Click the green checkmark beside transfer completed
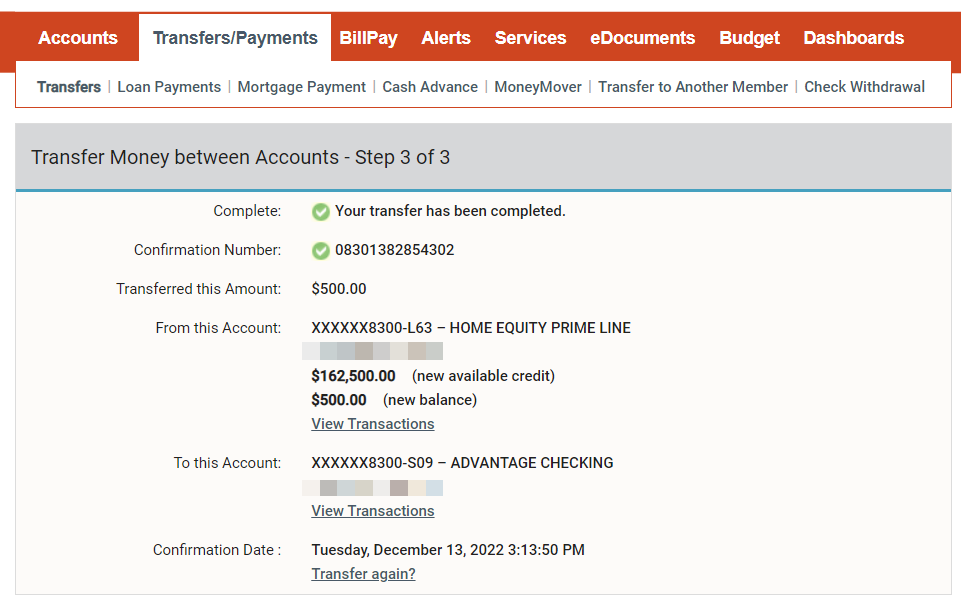961x605 pixels. click(x=321, y=212)
